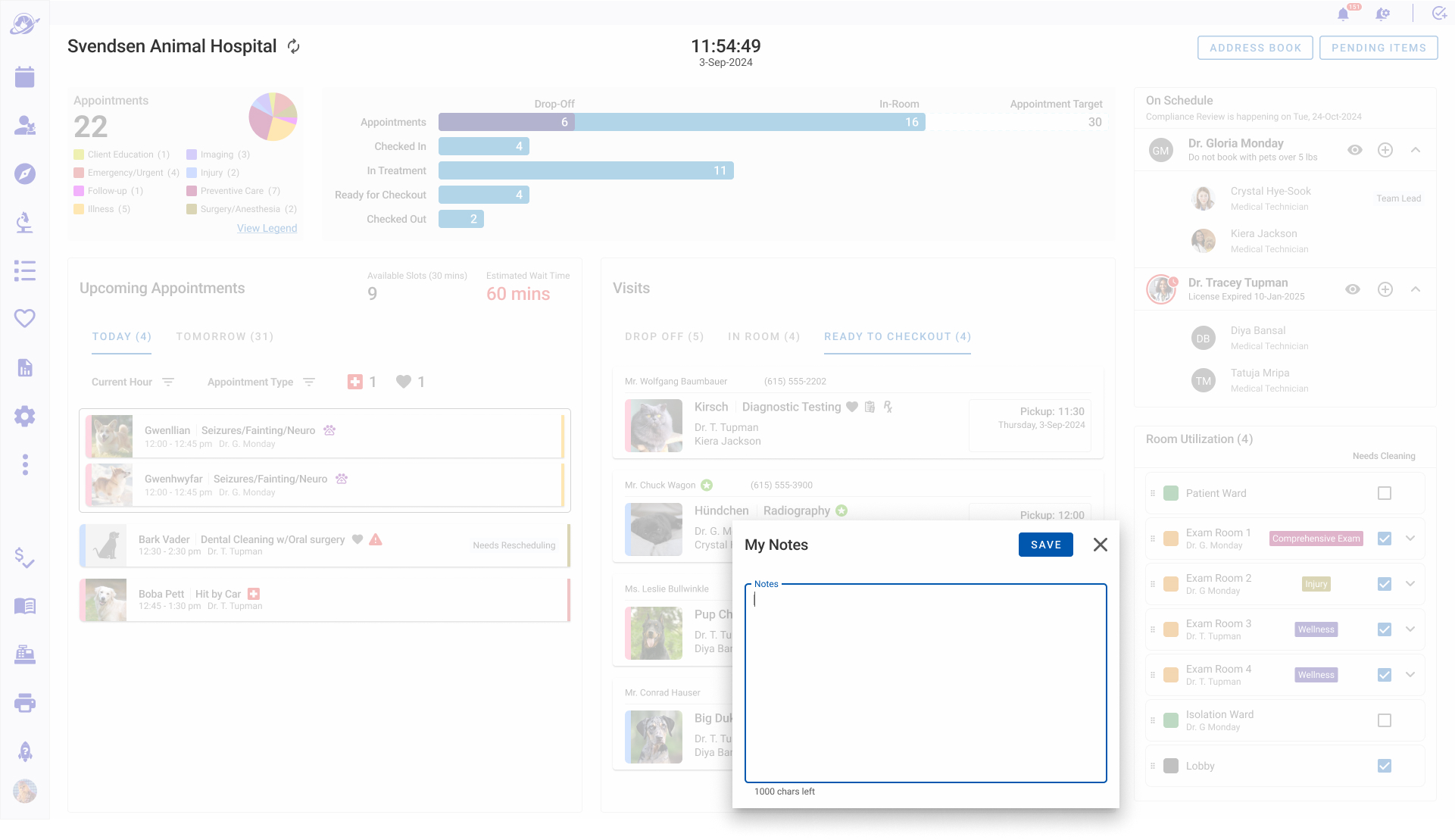The height and width of the screenshot is (840, 1455).
Task: Click the printer icon in sidebar
Action: click(x=24, y=703)
